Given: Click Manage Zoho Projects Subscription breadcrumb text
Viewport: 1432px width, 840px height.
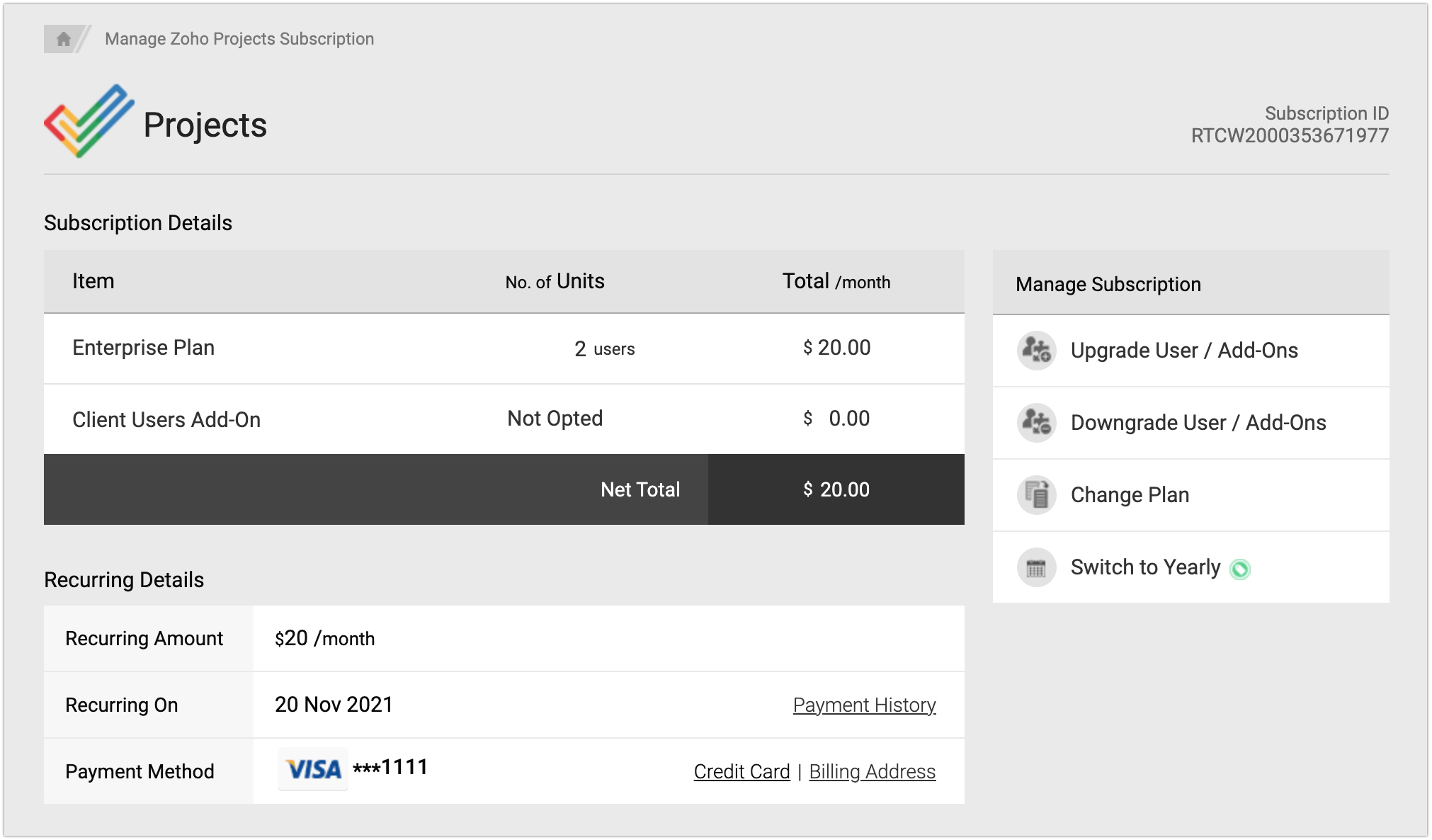Looking at the screenshot, I should pos(239,39).
